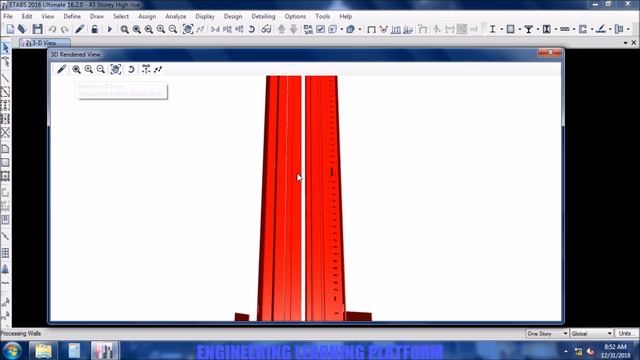640x360 pixels.
Task: Click rubber band zoom in Rendered View toolbar
Action: point(76,69)
